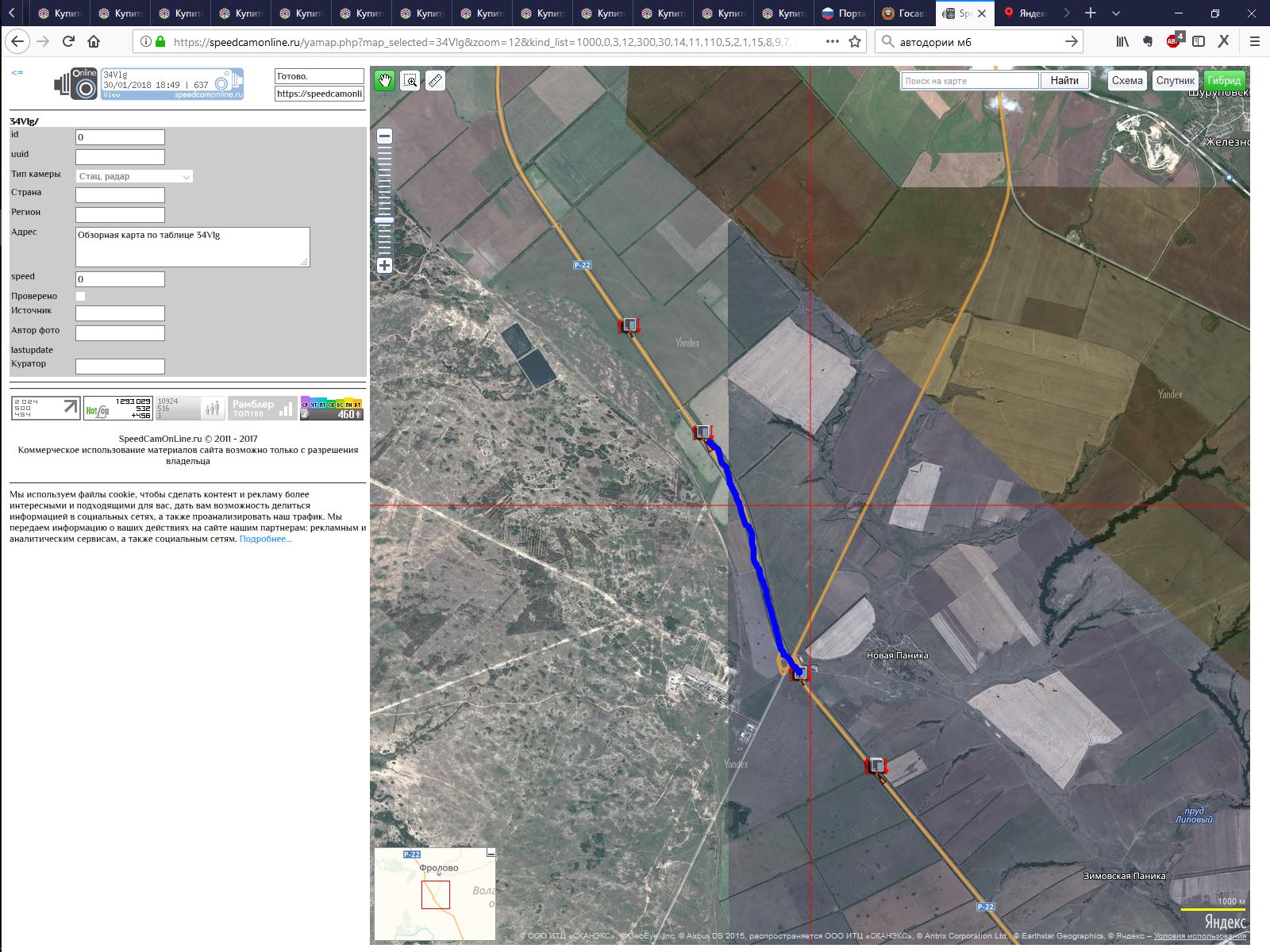
Task: Open the Тип камеры dropdown
Action: (134, 176)
